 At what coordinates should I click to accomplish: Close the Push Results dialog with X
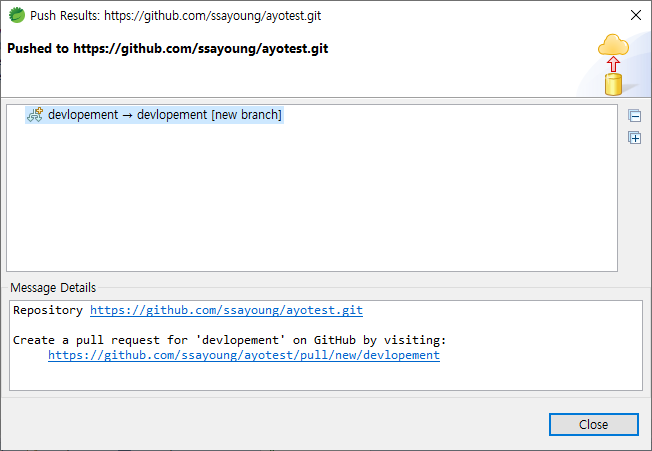click(636, 15)
